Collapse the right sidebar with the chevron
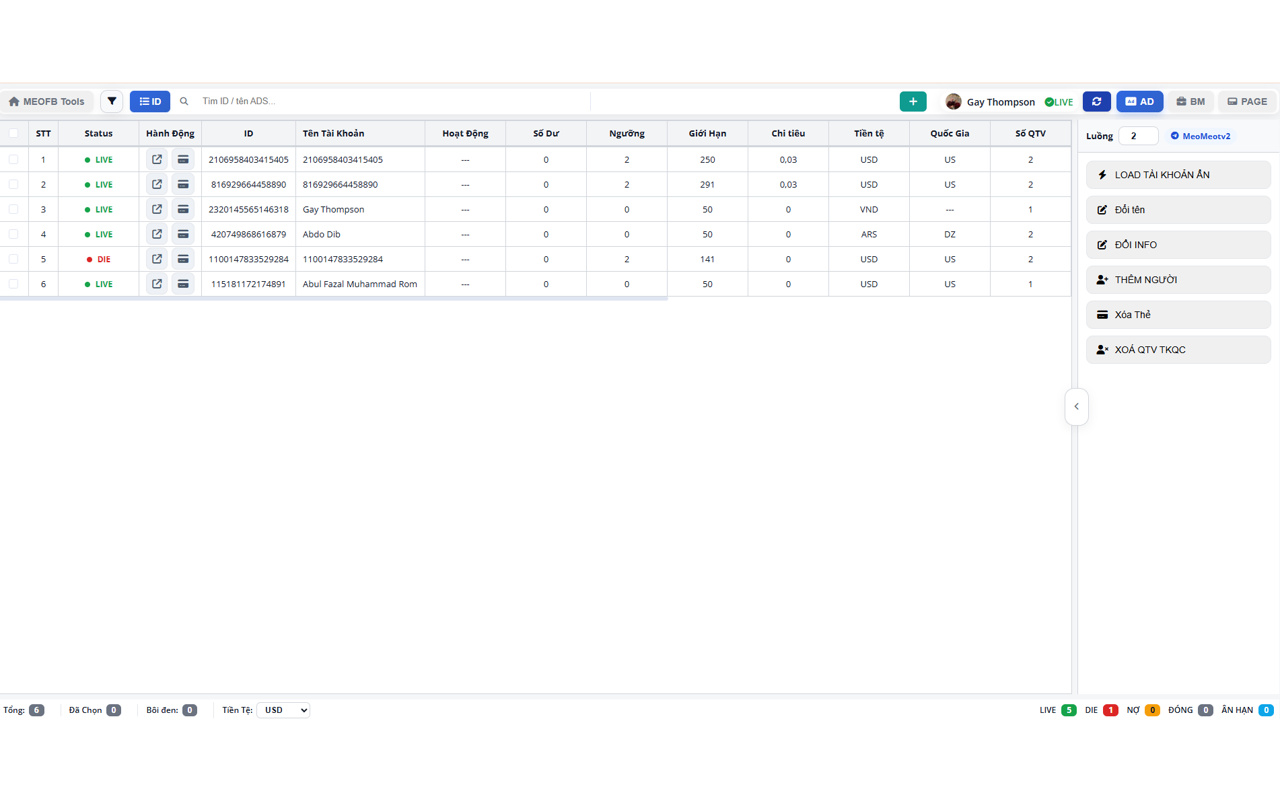This screenshot has height=800, width=1280. click(x=1076, y=406)
